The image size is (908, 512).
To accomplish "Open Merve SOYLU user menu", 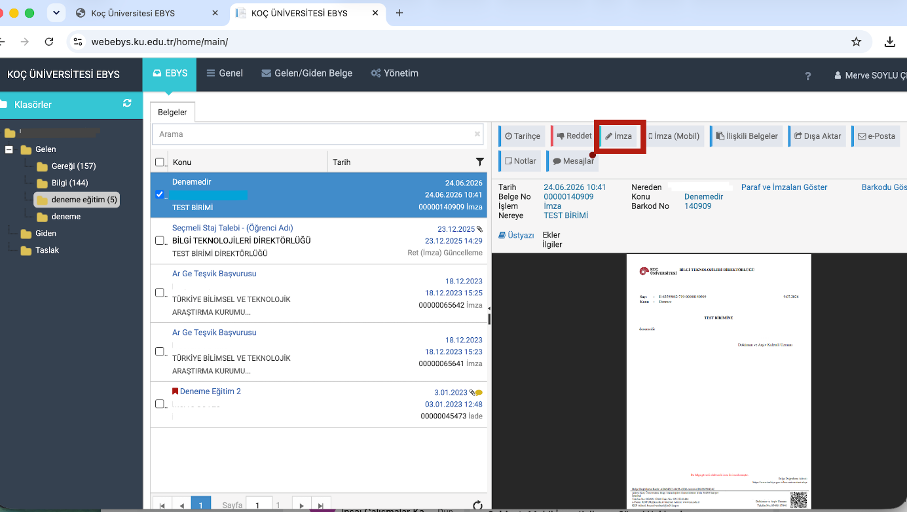I will point(870,75).
